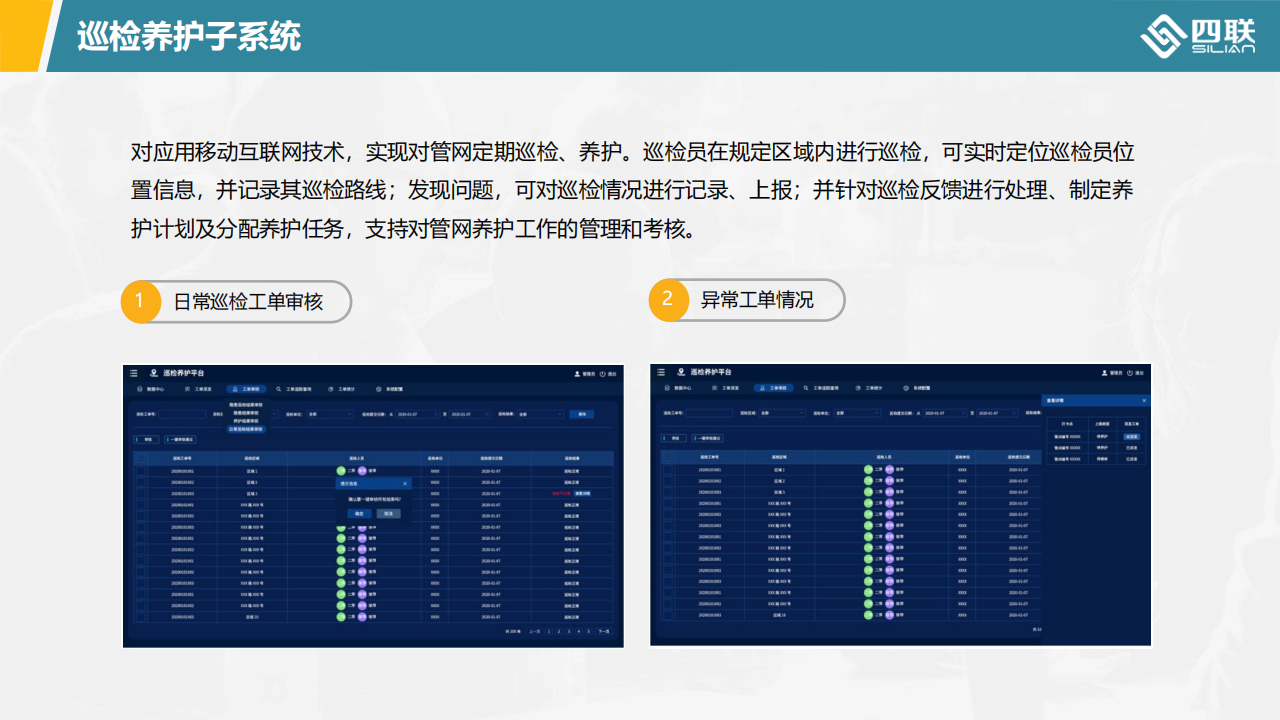Open 巡检结果 dropdown in left screenshot
This screenshot has height=720, width=1280.
tap(540, 414)
